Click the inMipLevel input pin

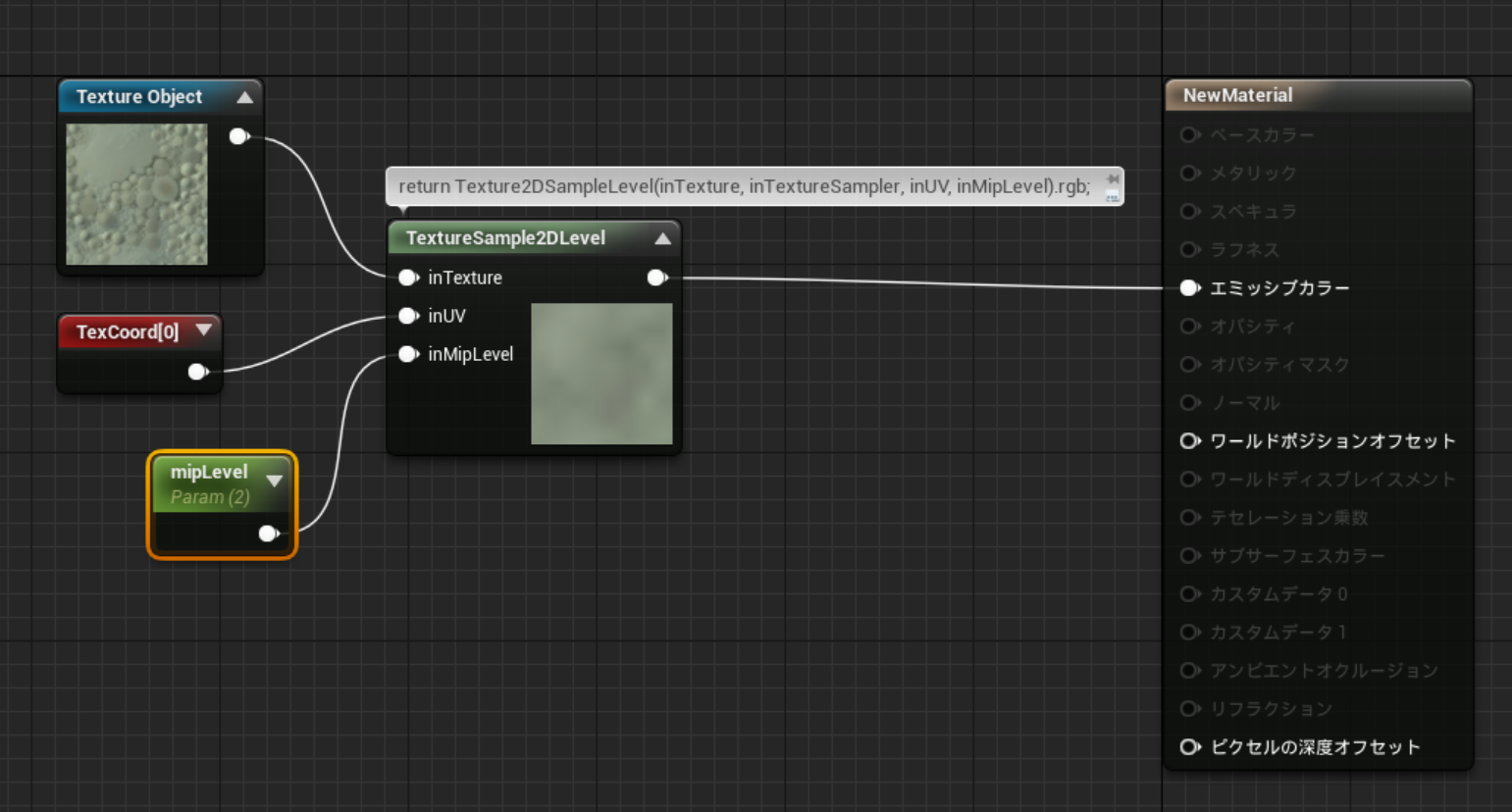tap(408, 354)
